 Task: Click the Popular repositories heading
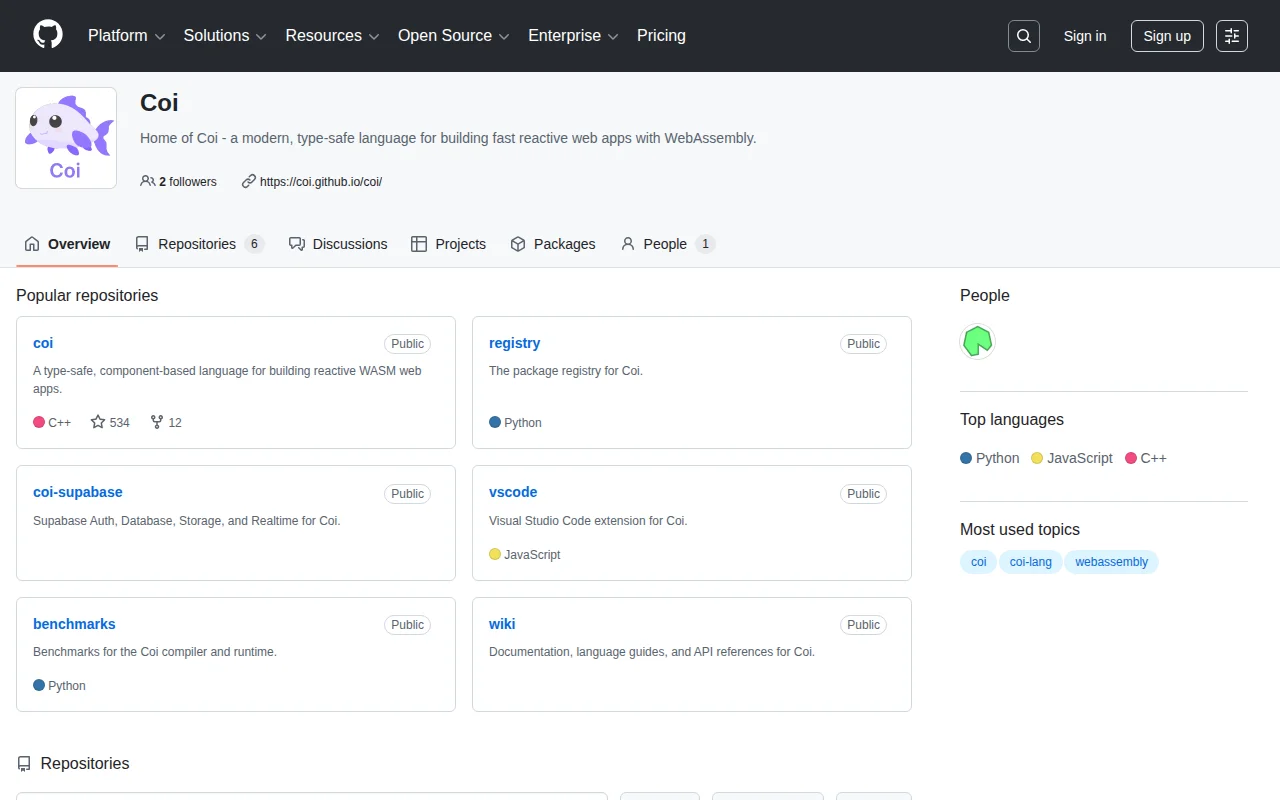pyautogui.click(x=87, y=296)
